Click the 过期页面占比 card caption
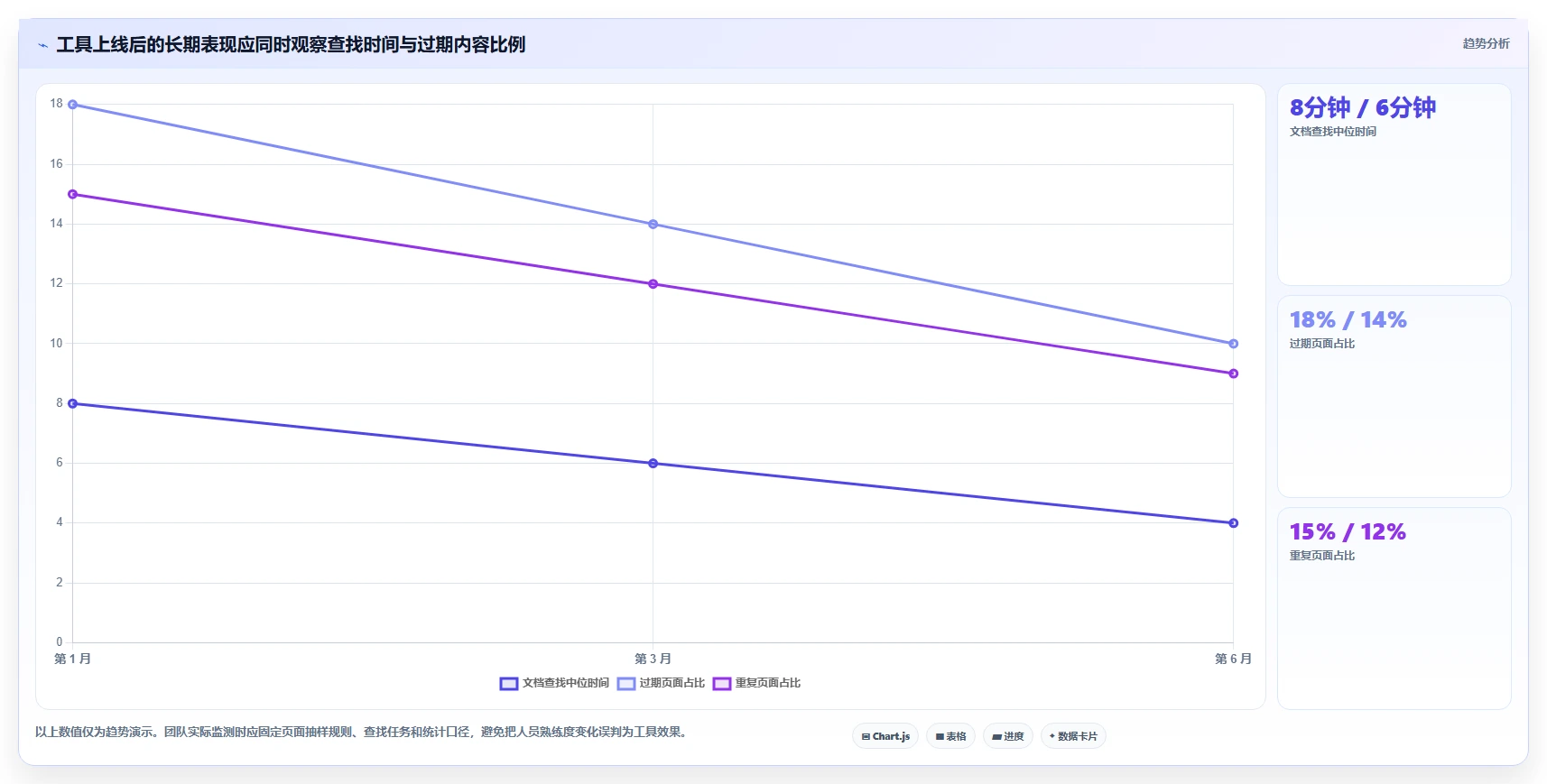 [x=1322, y=344]
